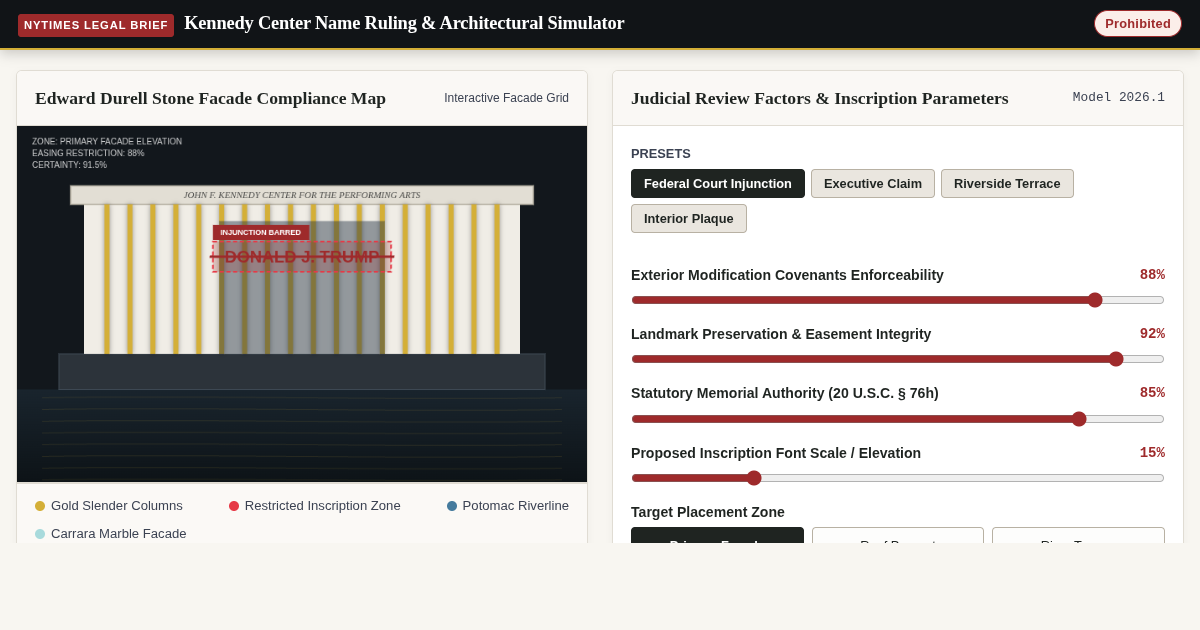Click the Edward Durell Stone Facade Compliance Map heading
The image size is (1200, 630).
point(210,98)
